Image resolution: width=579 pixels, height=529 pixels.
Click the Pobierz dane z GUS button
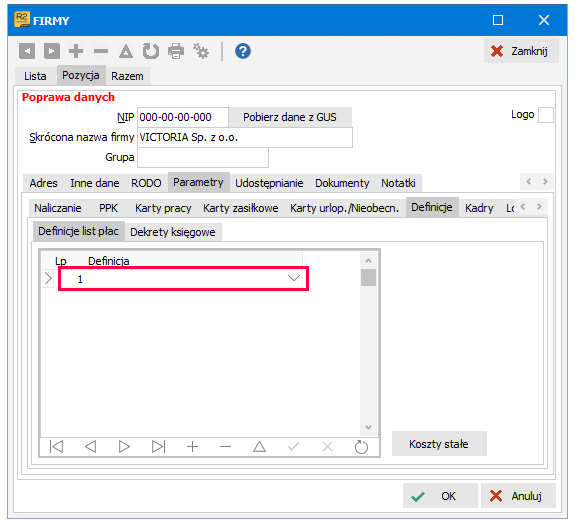(x=290, y=117)
